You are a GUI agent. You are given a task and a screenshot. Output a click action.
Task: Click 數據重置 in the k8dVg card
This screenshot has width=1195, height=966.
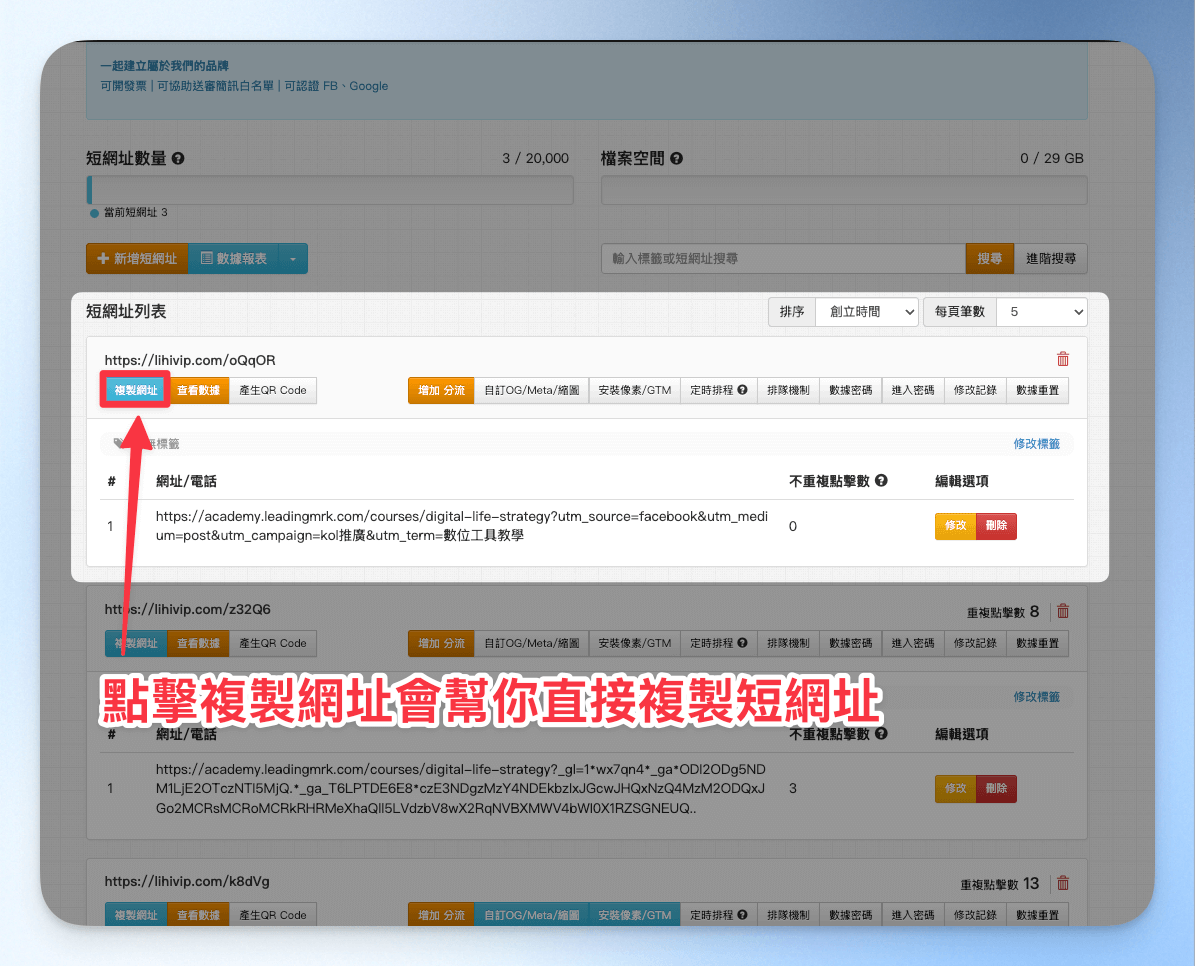1037,914
